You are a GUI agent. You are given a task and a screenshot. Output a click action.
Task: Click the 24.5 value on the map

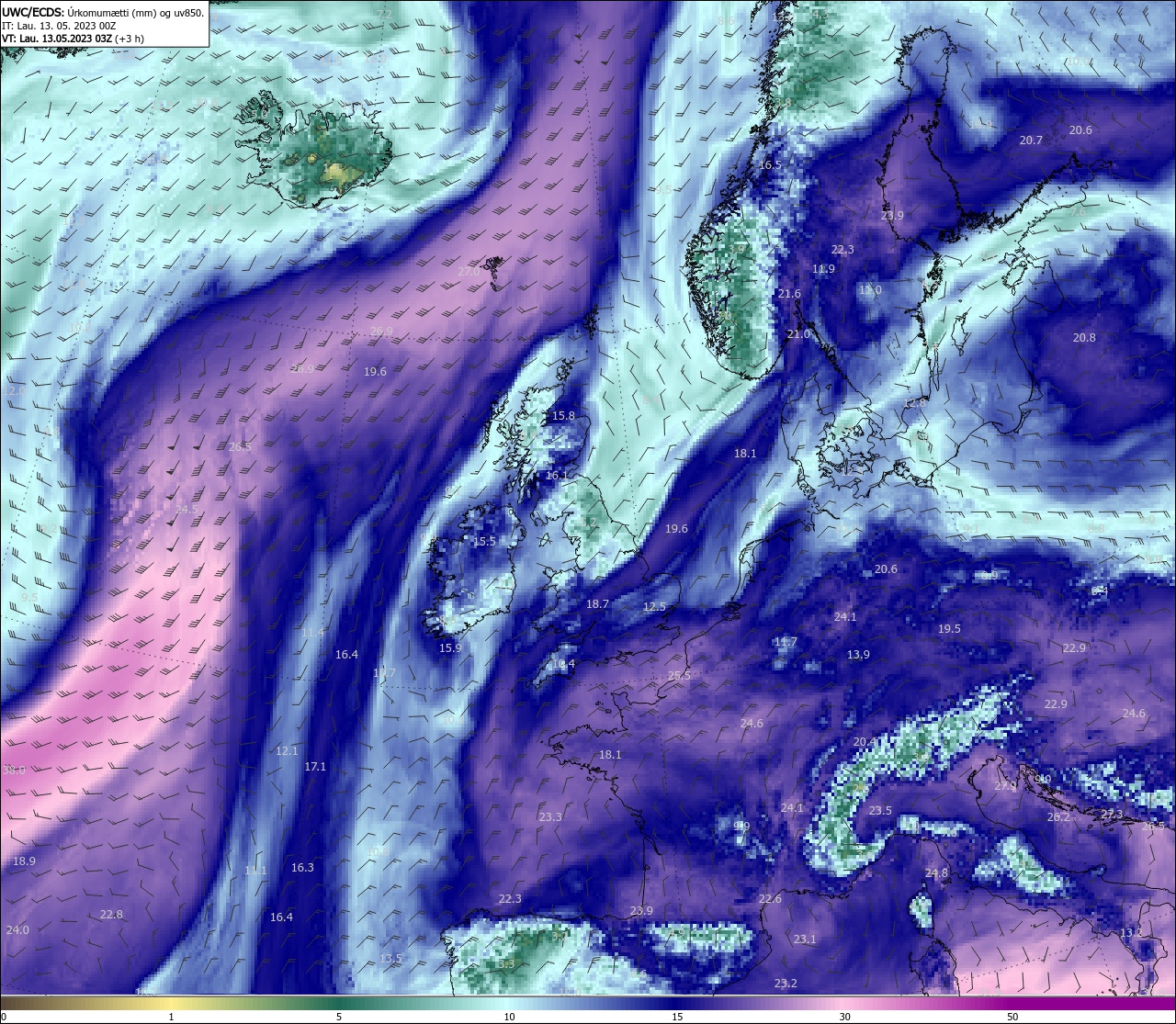click(x=187, y=509)
